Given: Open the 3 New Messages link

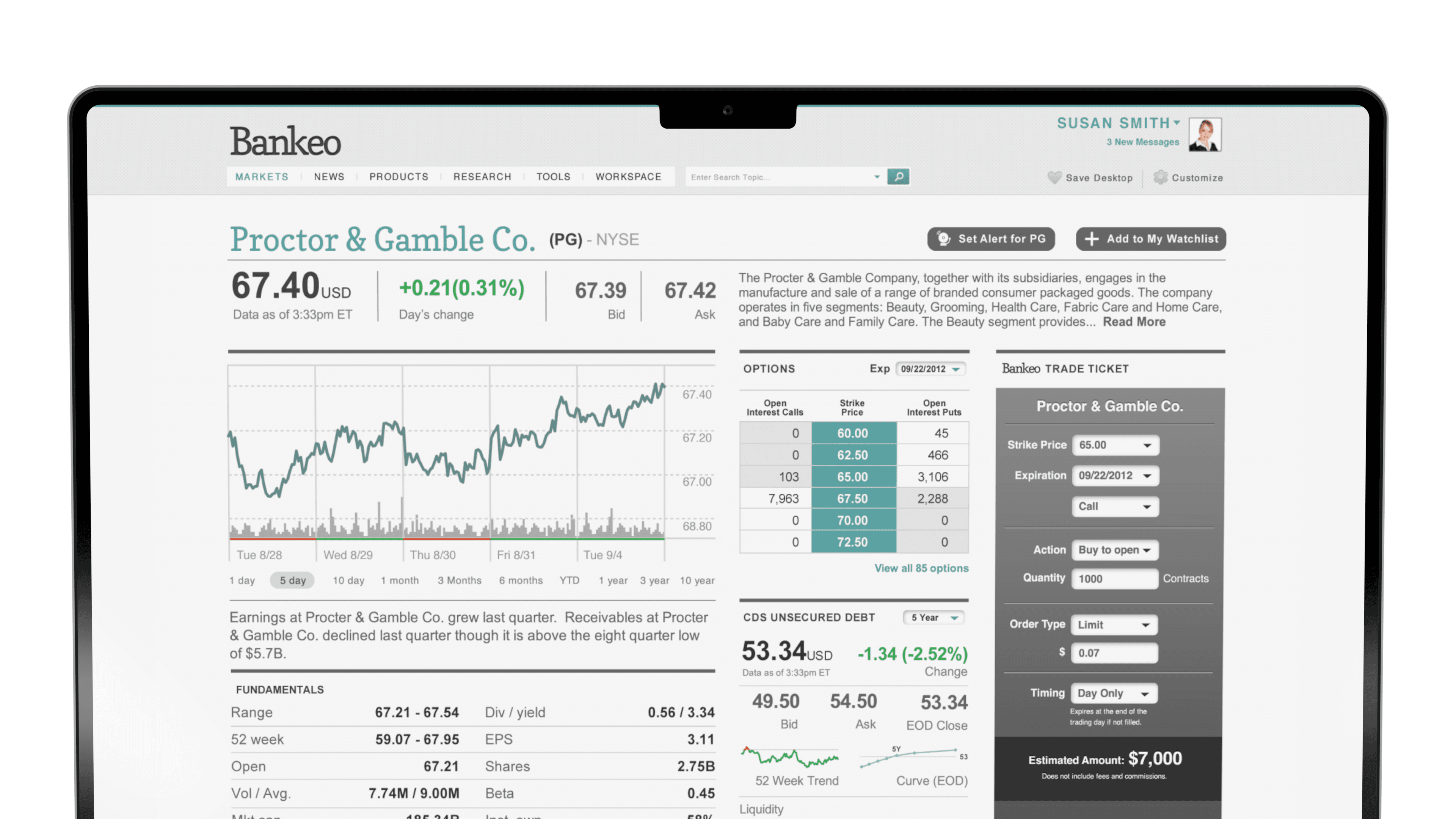Looking at the screenshot, I should [x=1143, y=142].
